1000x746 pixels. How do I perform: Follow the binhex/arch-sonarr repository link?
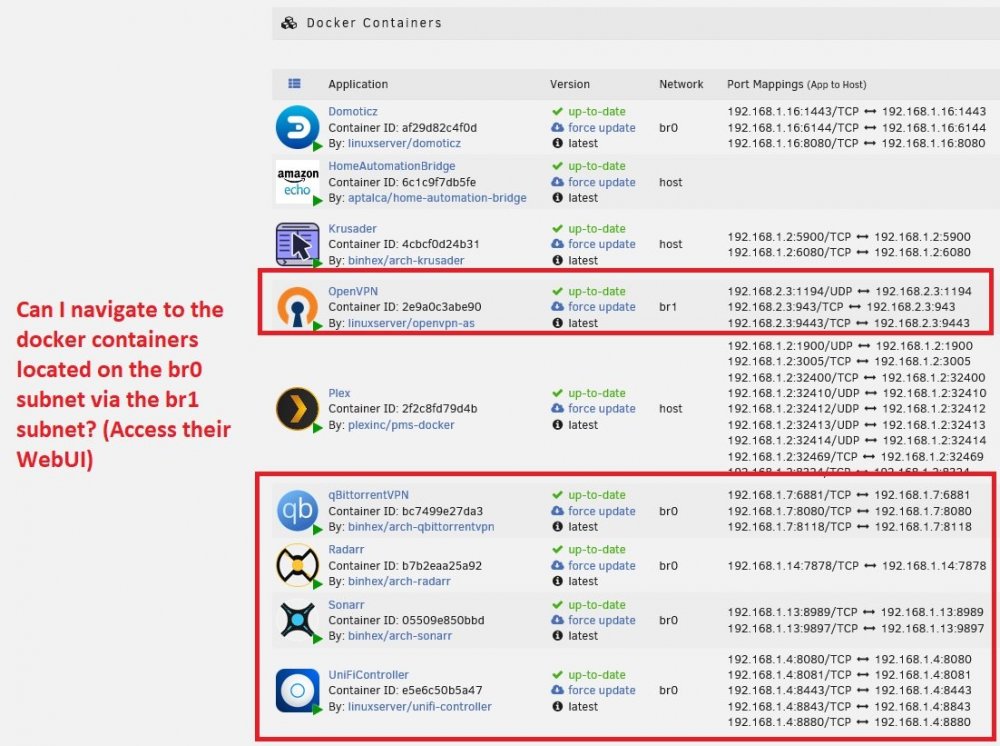pyautogui.click(x=400, y=636)
